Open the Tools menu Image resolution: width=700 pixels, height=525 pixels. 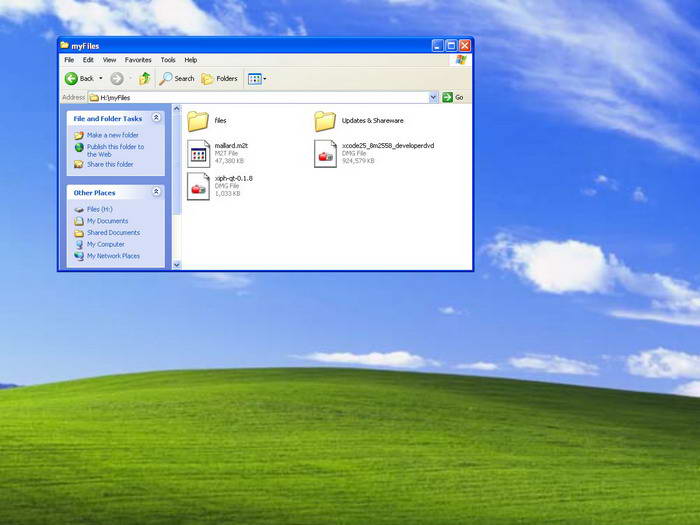168,60
